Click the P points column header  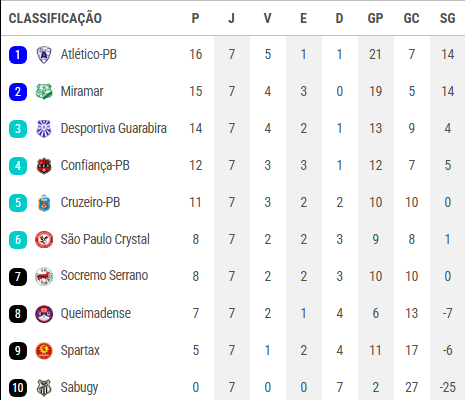coord(195,18)
